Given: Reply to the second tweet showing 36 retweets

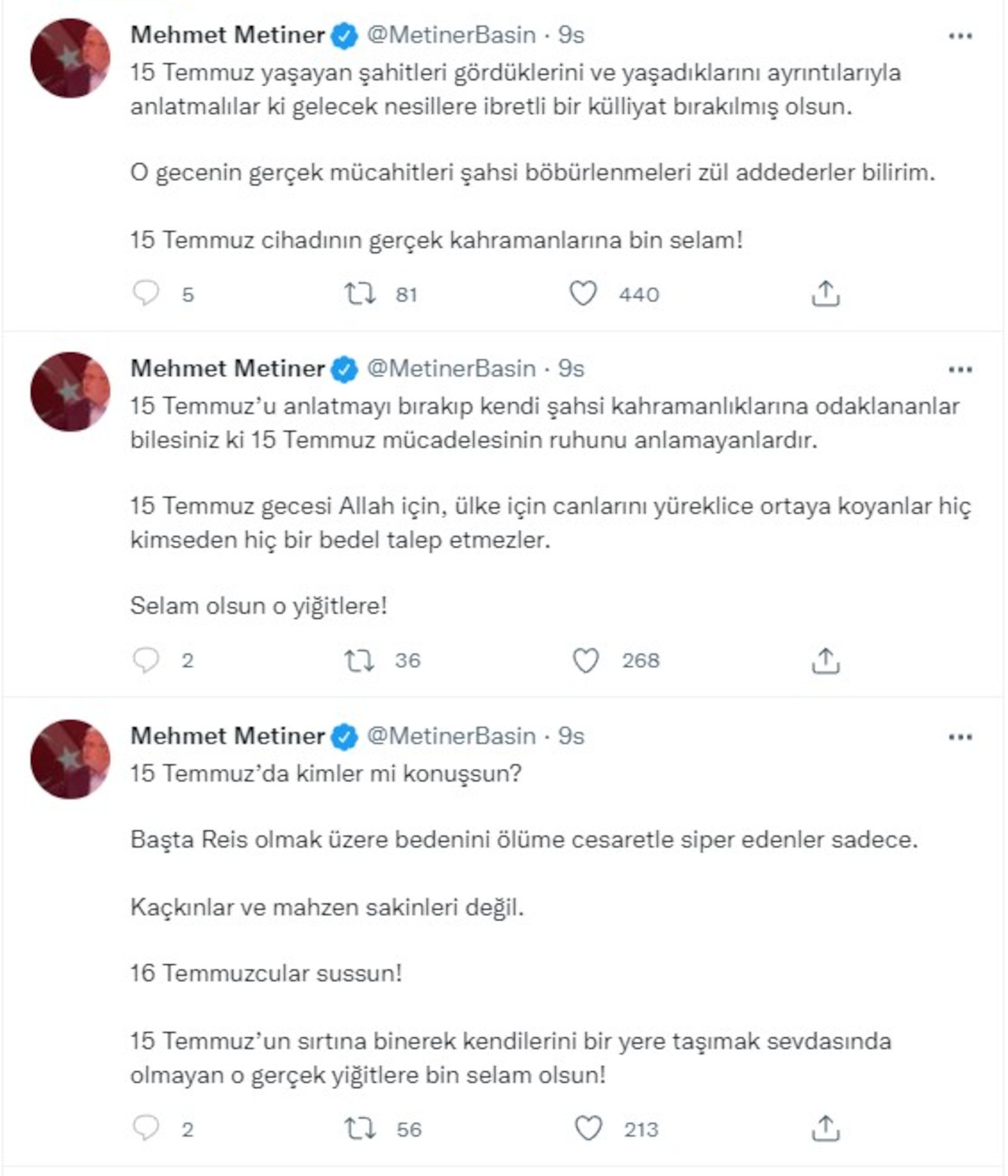Looking at the screenshot, I should pos(146,660).
